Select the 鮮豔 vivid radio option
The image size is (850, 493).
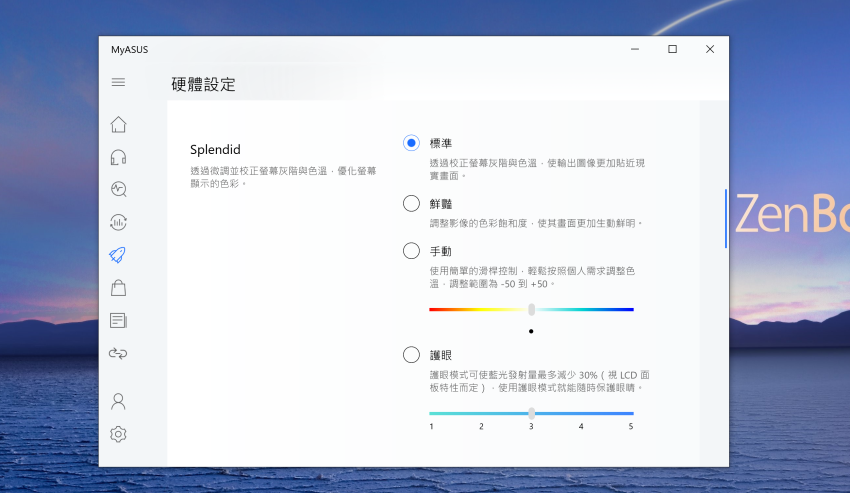pos(411,204)
